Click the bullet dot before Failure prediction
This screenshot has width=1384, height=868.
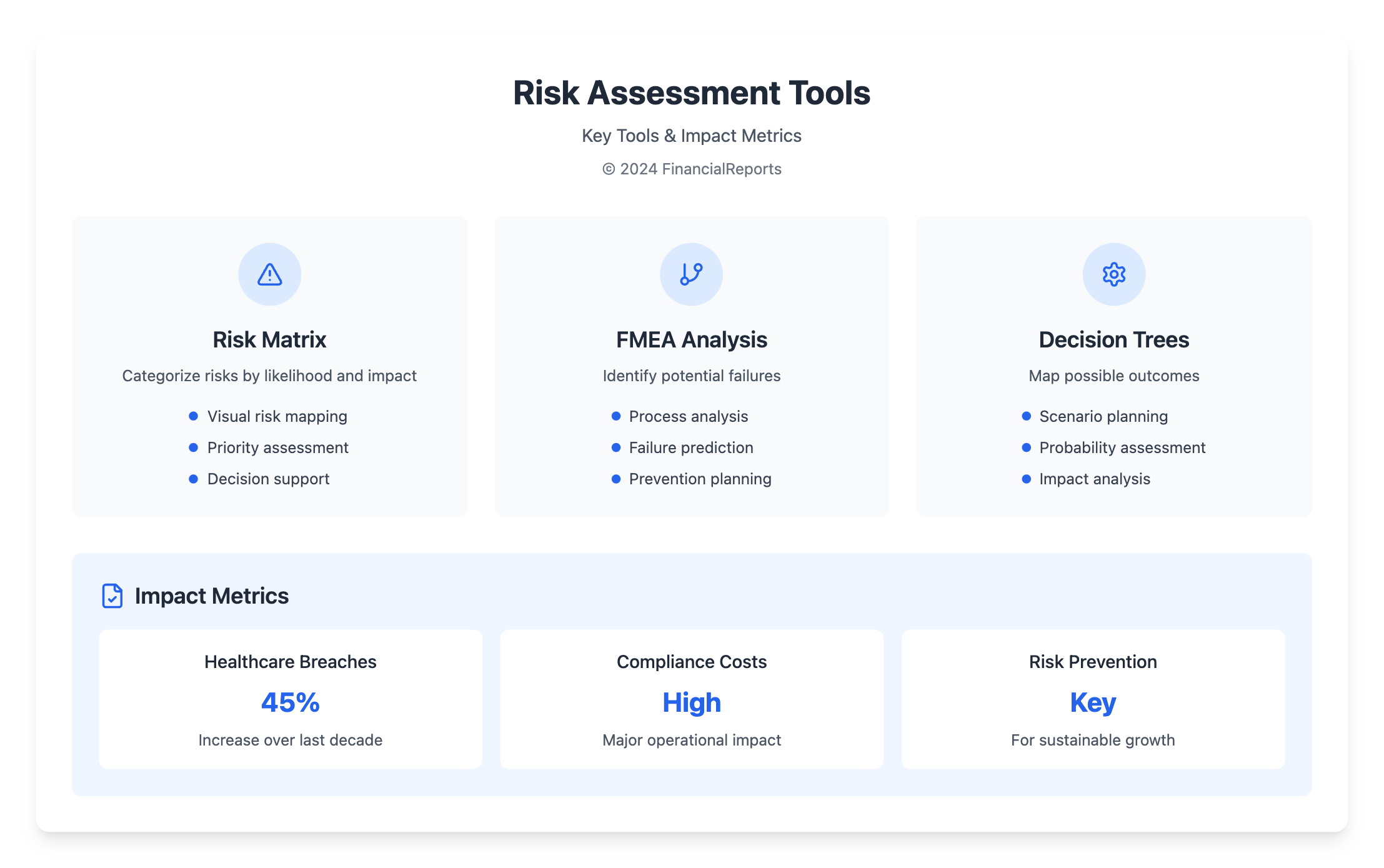pyautogui.click(x=615, y=447)
